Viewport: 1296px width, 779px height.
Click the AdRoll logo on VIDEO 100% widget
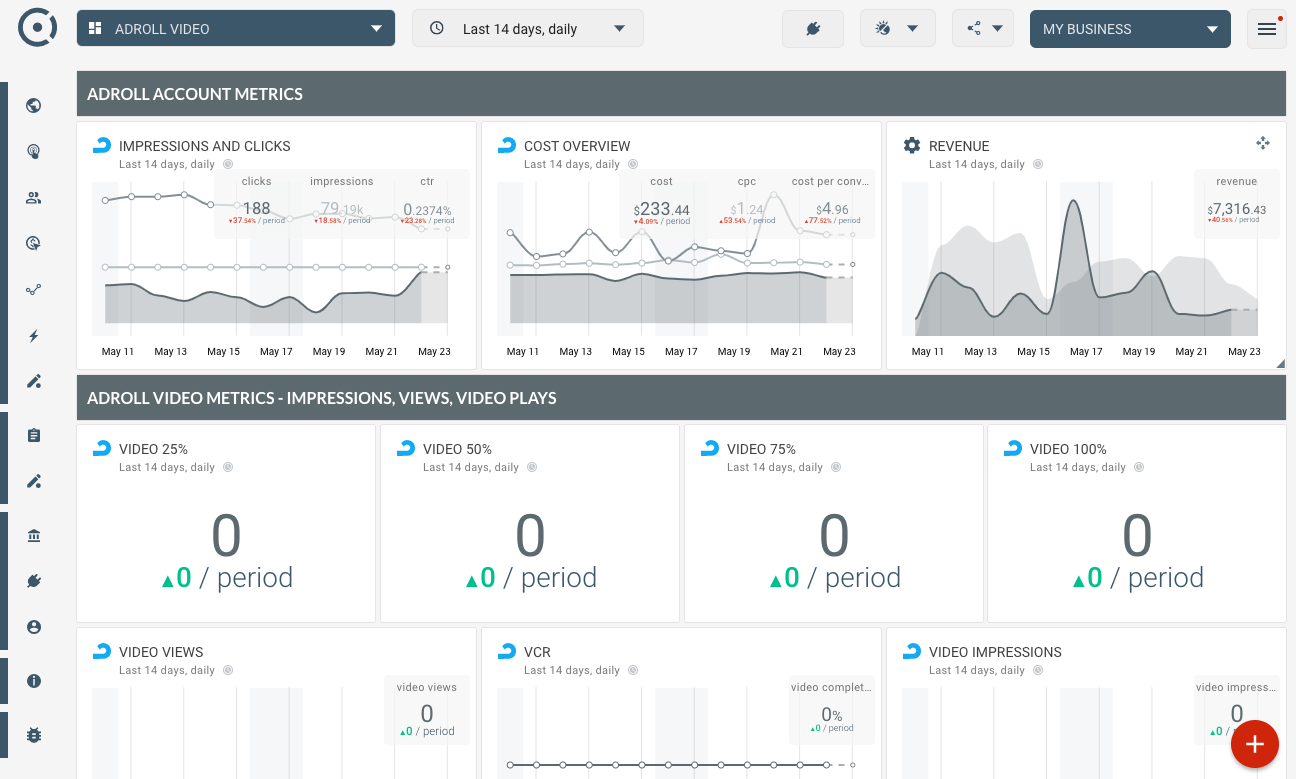pos(1013,448)
